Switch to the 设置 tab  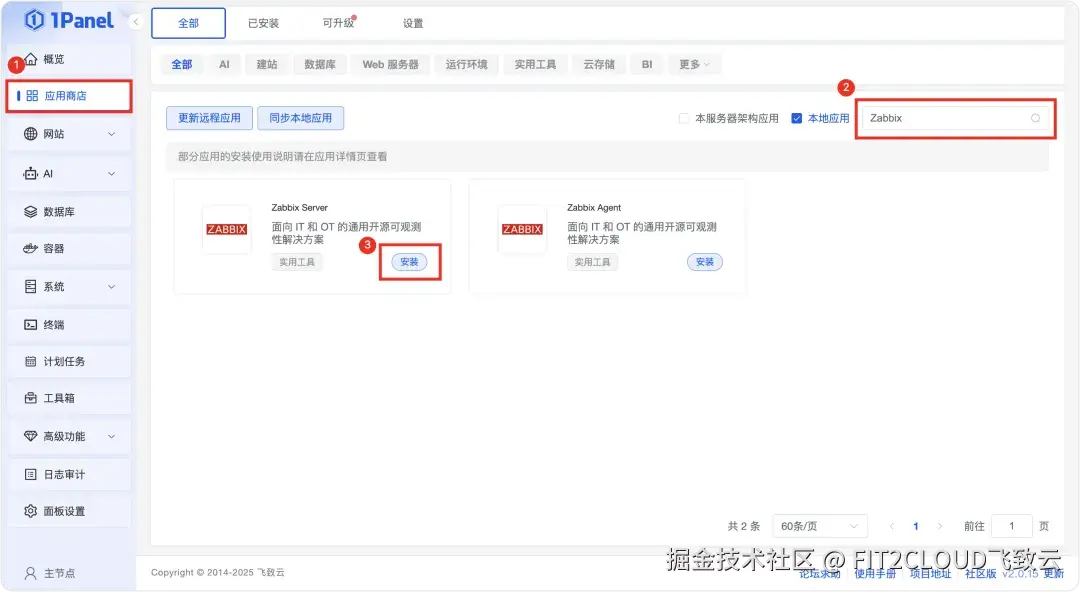coord(413,23)
